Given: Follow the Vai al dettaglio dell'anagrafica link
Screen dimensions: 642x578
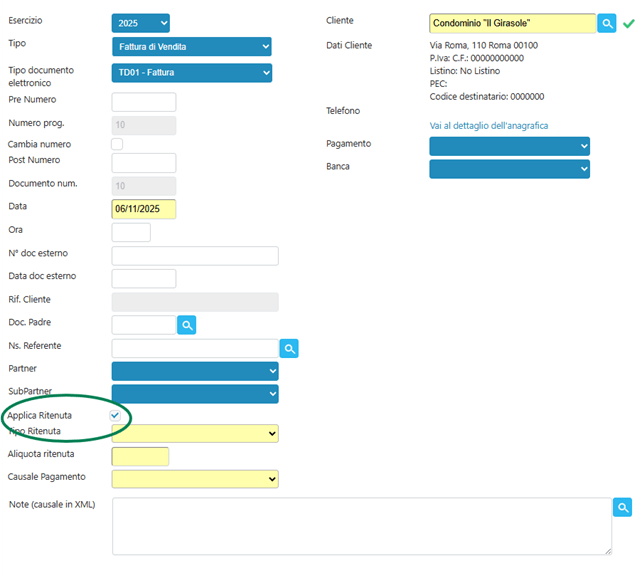Looking at the screenshot, I should (x=488, y=126).
